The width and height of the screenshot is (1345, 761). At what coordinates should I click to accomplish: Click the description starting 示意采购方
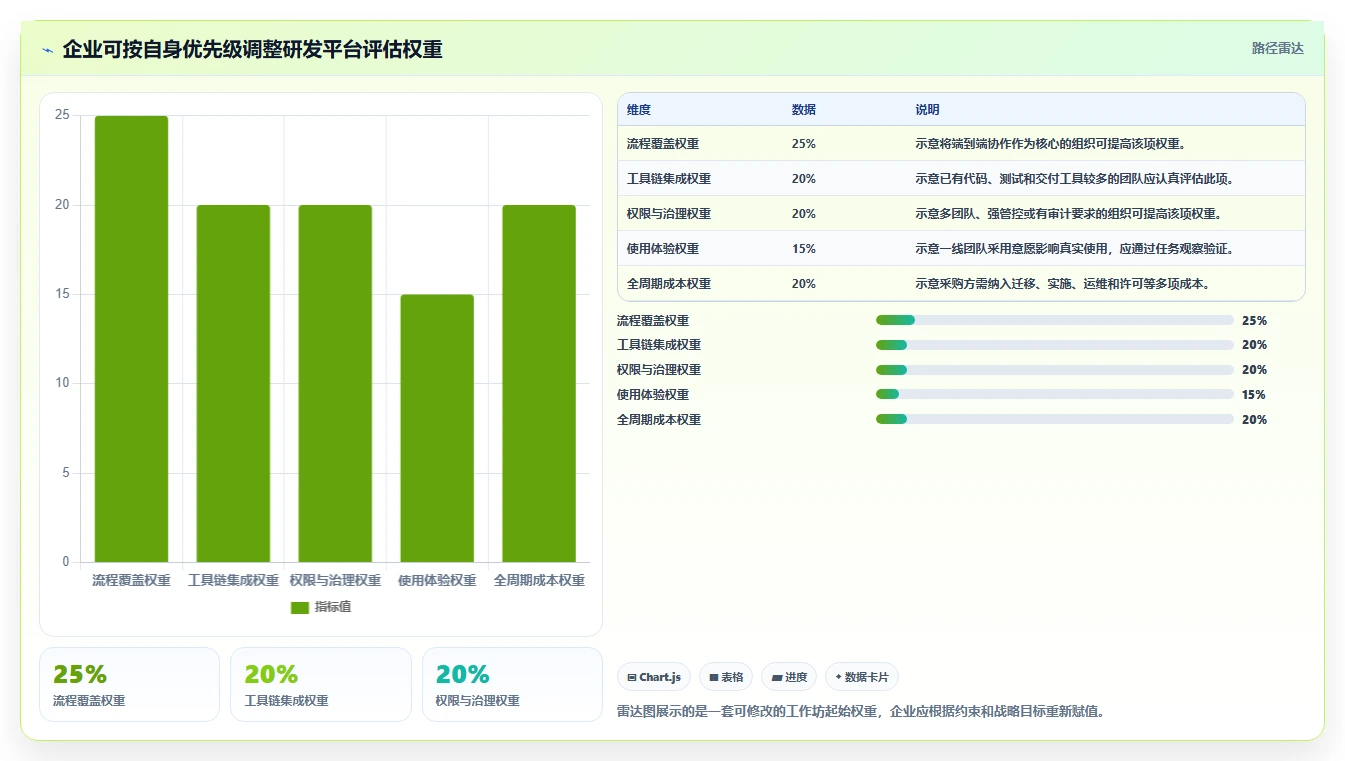1064,284
